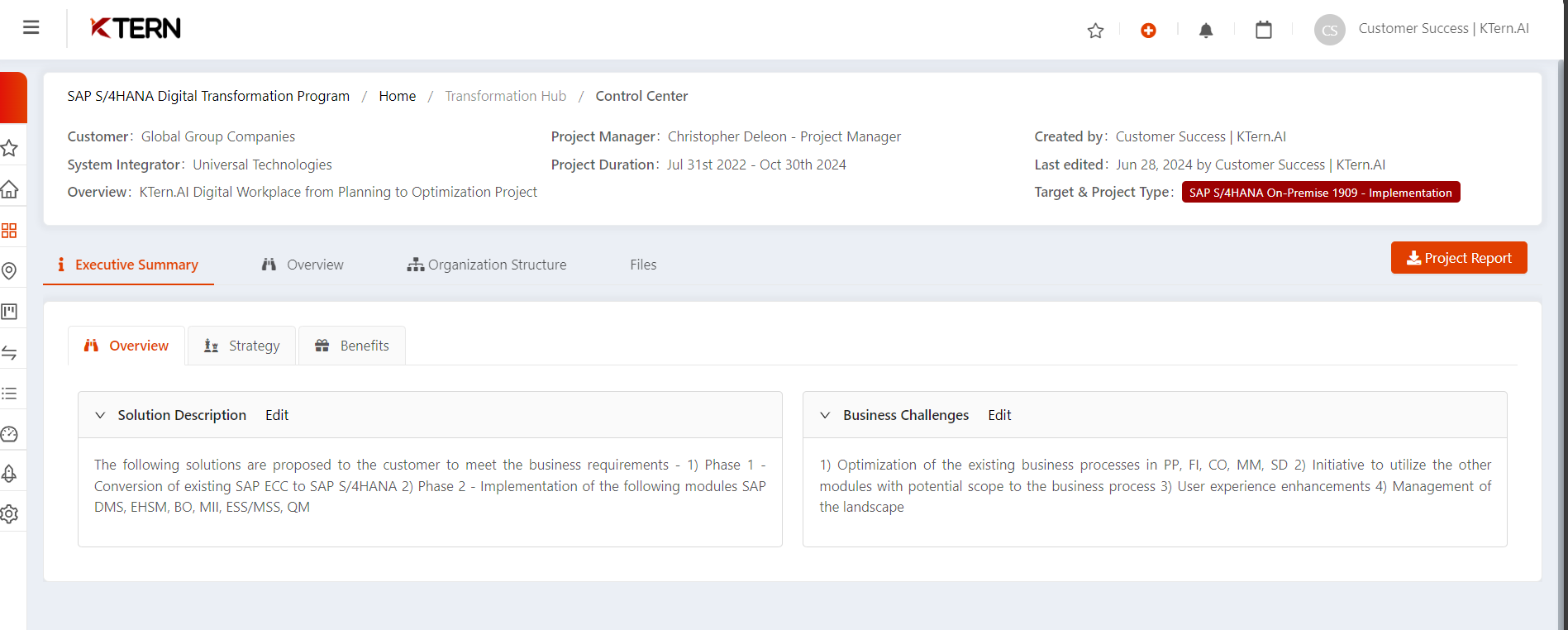Screen dimensions: 1568x630
Task: Click the red plus add icon
Action: point(1148,31)
